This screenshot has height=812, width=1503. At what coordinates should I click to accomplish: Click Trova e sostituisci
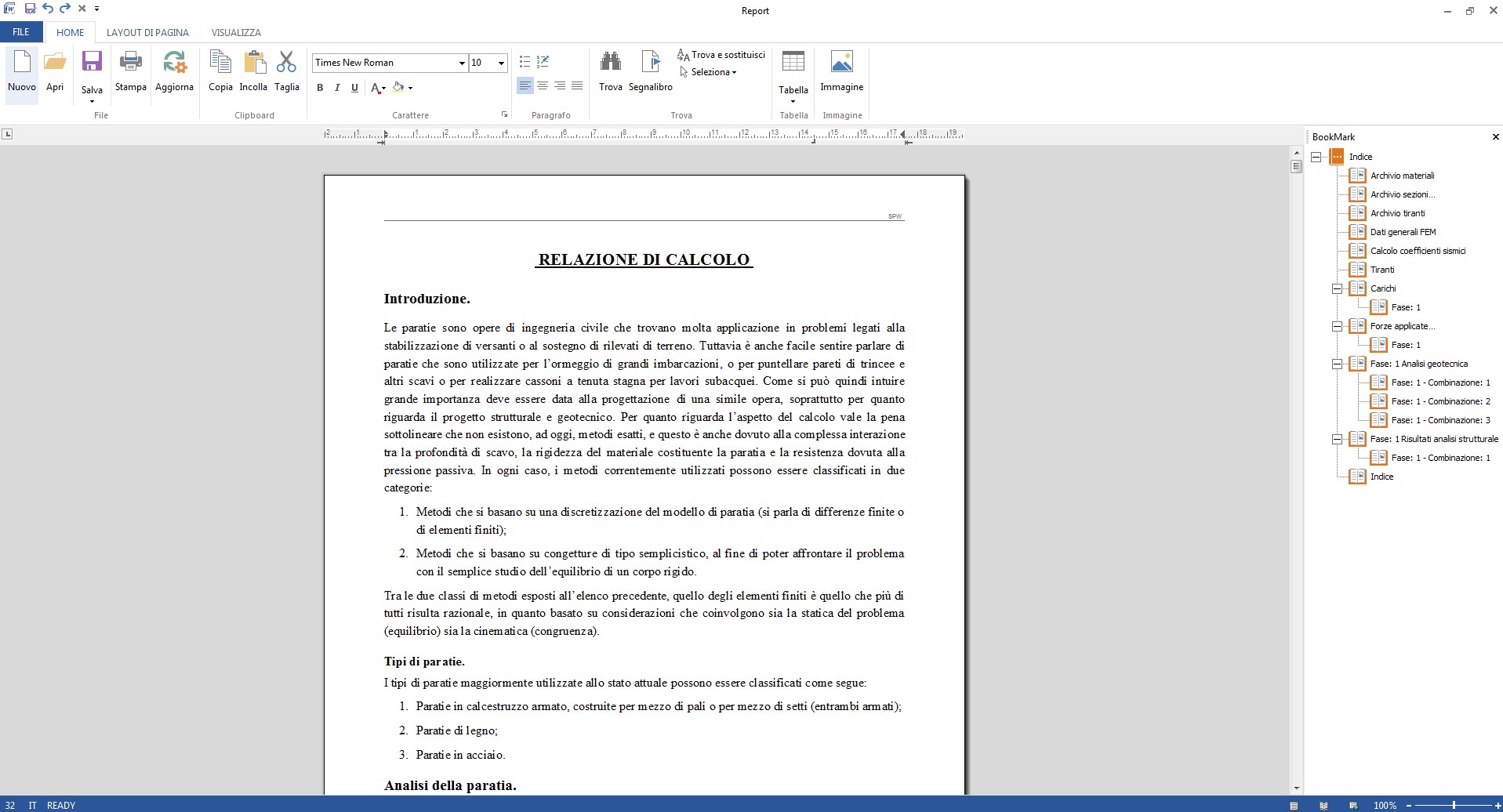pyautogui.click(x=721, y=55)
